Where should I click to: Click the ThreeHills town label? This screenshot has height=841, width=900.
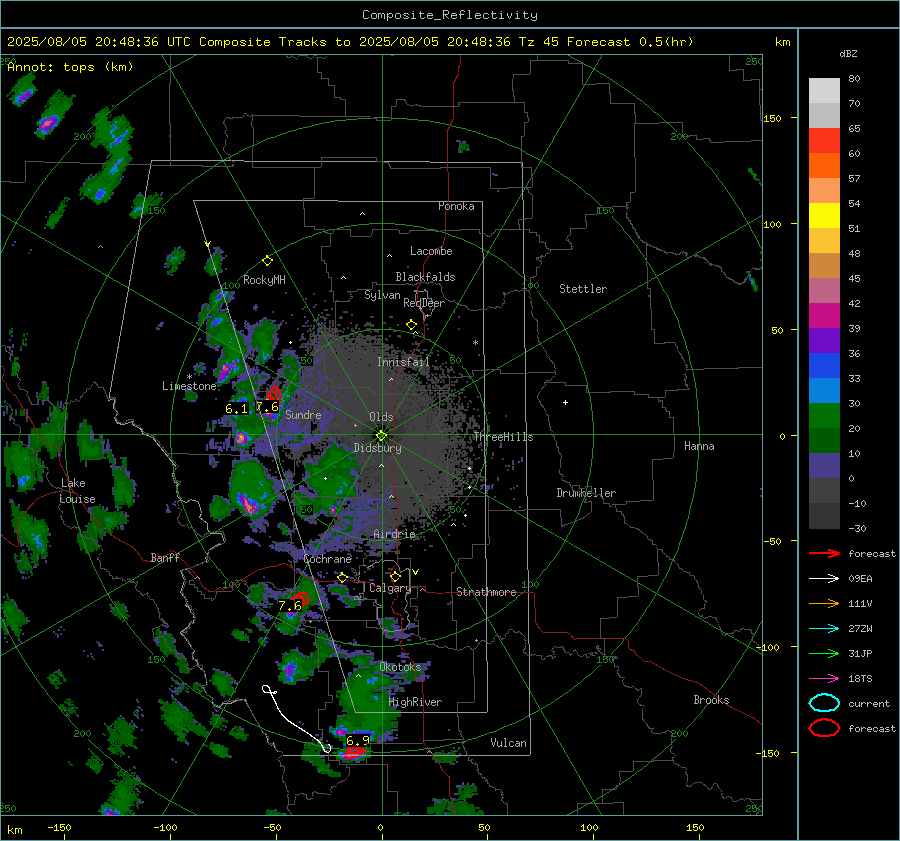click(503, 437)
